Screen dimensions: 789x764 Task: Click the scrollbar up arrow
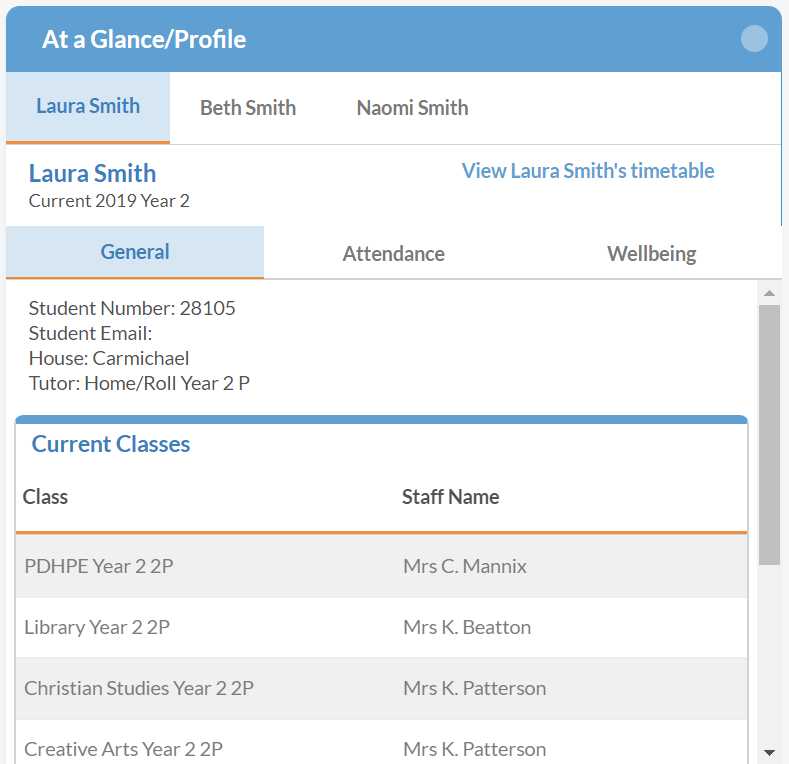coord(769,293)
